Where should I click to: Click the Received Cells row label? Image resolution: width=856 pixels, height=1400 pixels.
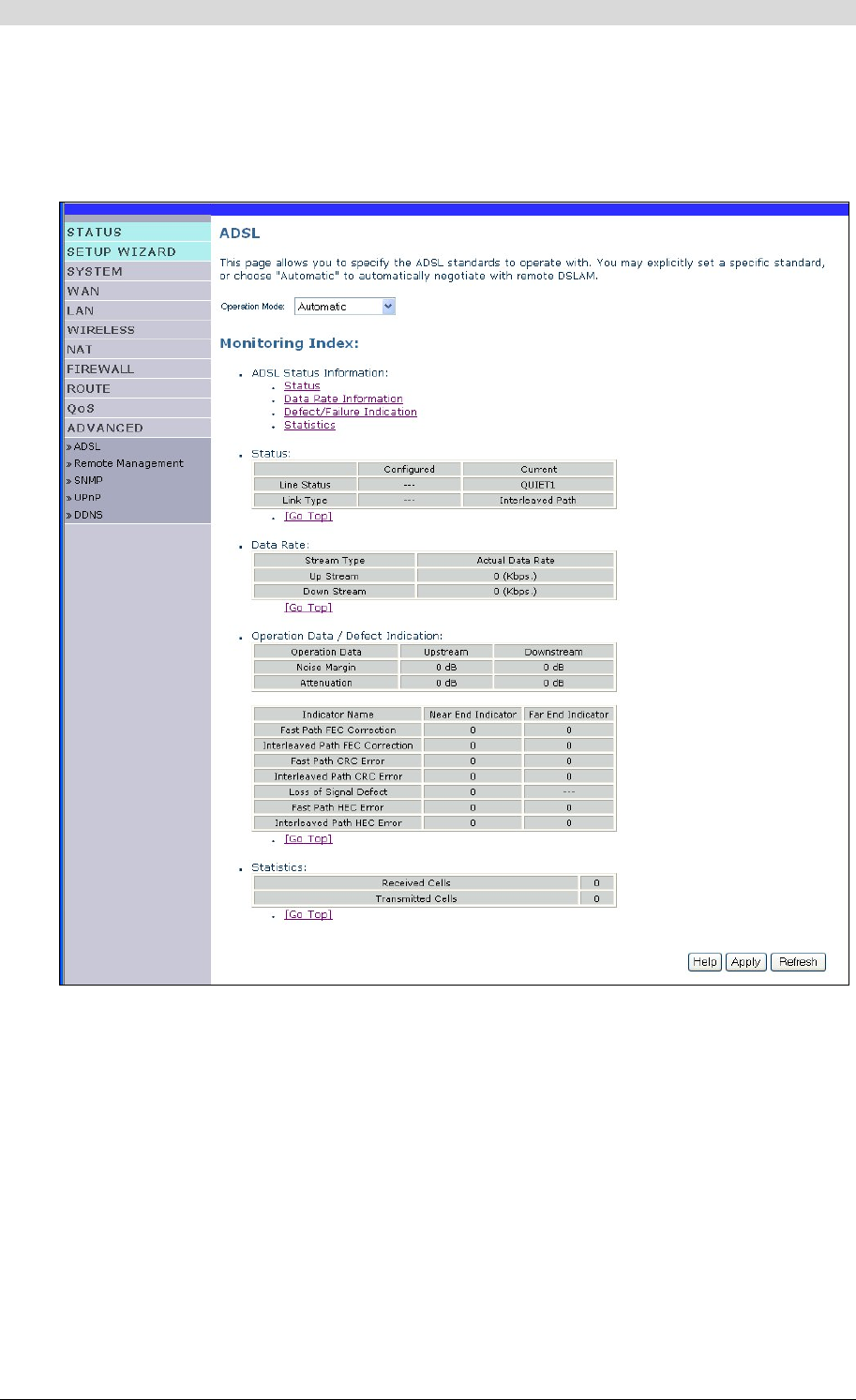pos(416,883)
